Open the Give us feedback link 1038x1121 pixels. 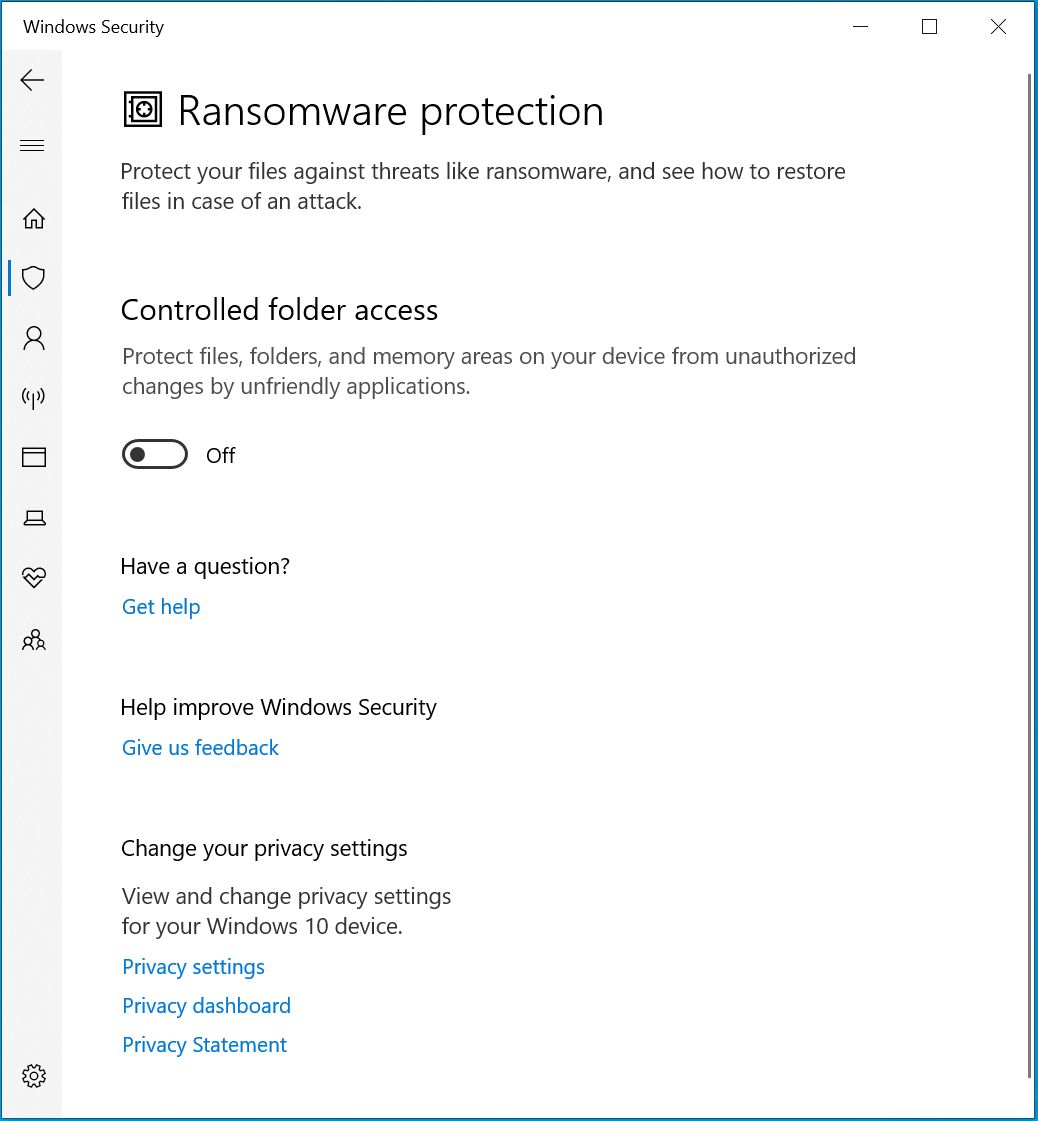point(200,748)
